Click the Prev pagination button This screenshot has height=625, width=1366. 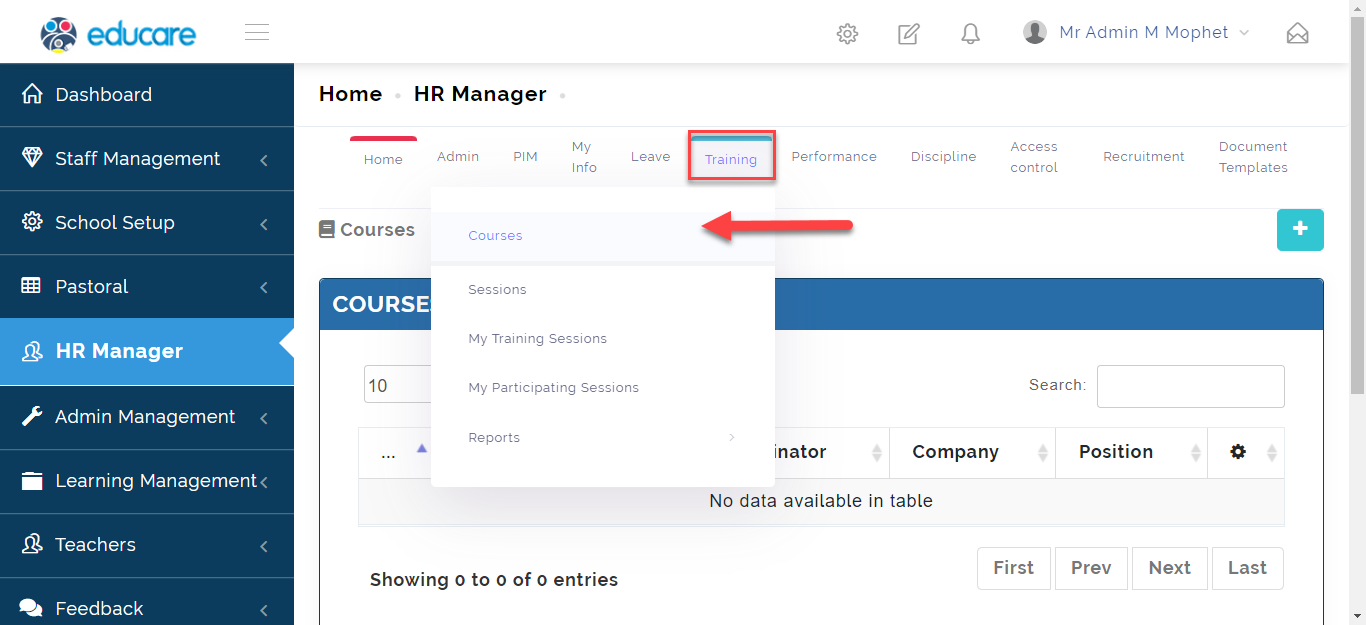point(1091,568)
